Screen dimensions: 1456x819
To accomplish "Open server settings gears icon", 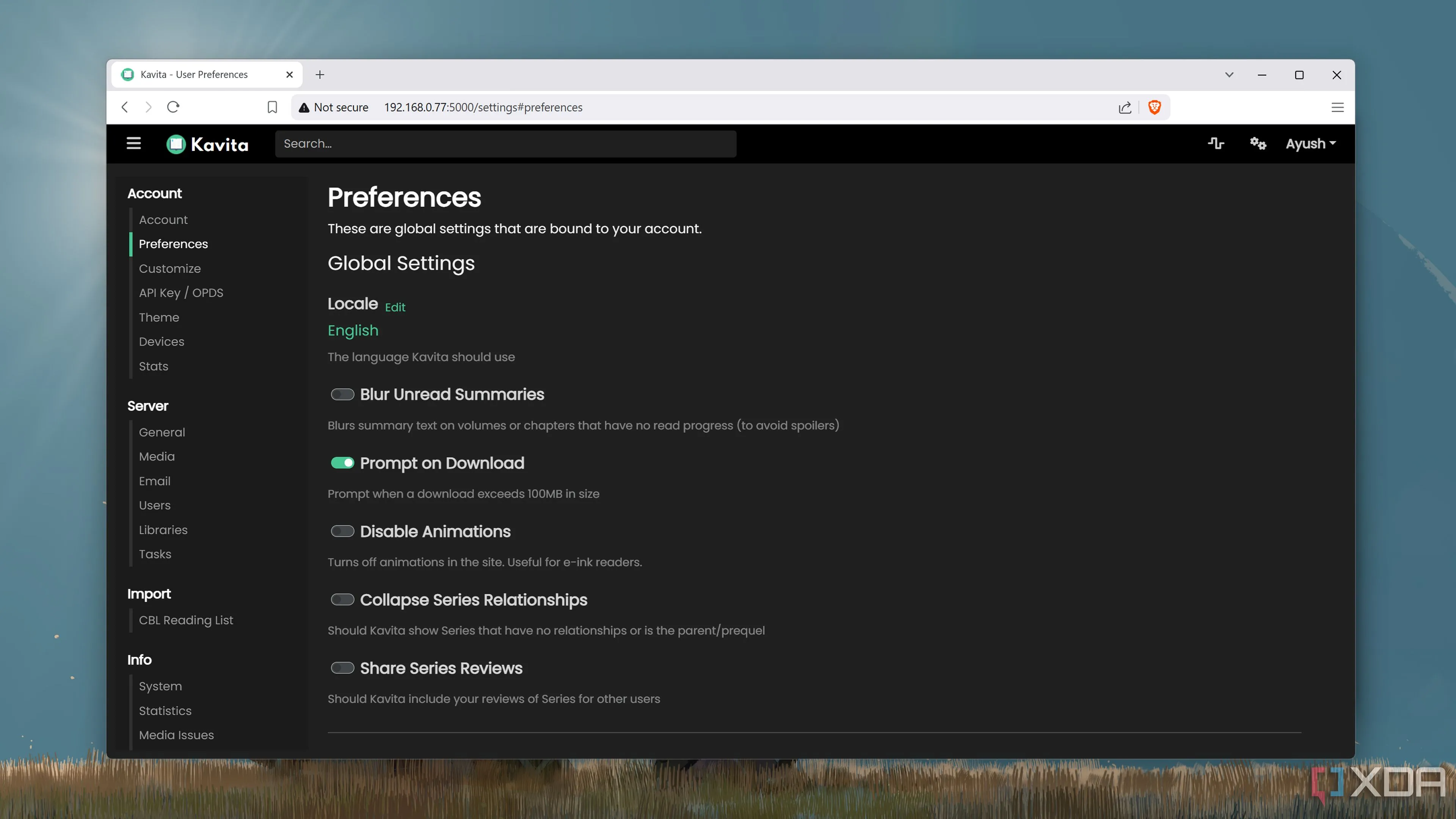I will 1258,144.
